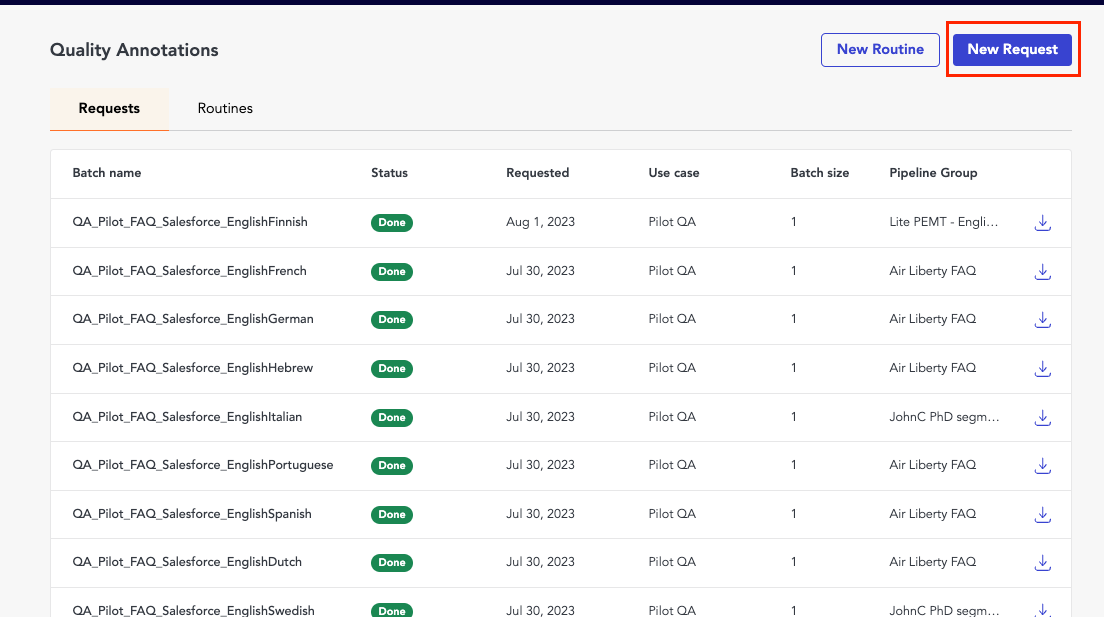
Task: Open QA_Pilot_FAQ_Salesforce_EnglishHebrew batch
Action: (193, 368)
